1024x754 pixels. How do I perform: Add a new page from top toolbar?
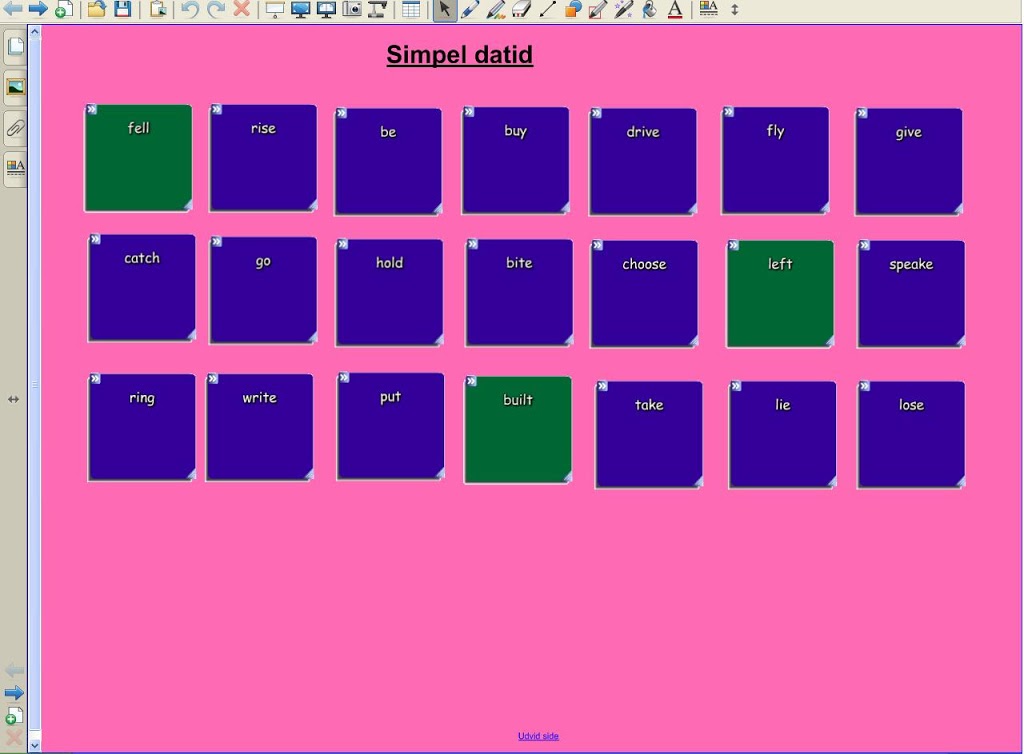click(x=63, y=9)
